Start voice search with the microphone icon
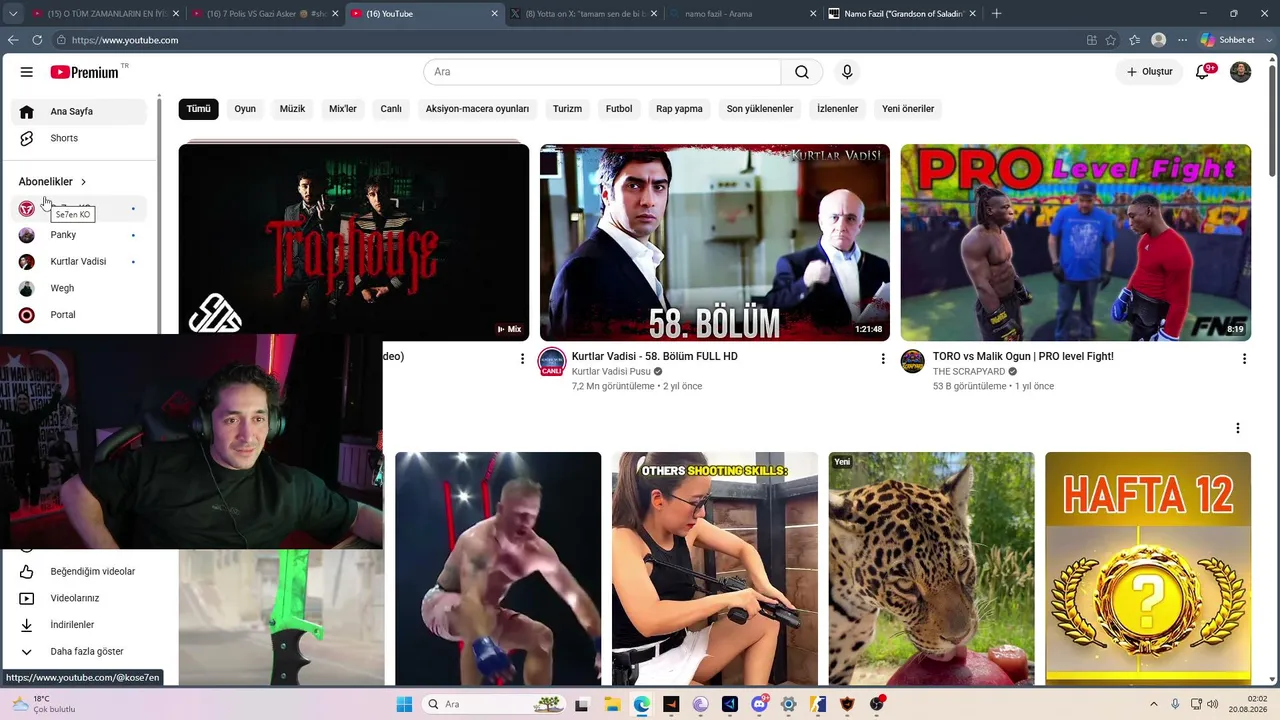The height and width of the screenshot is (720, 1280). pyautogui.click(x=847, y=72)
